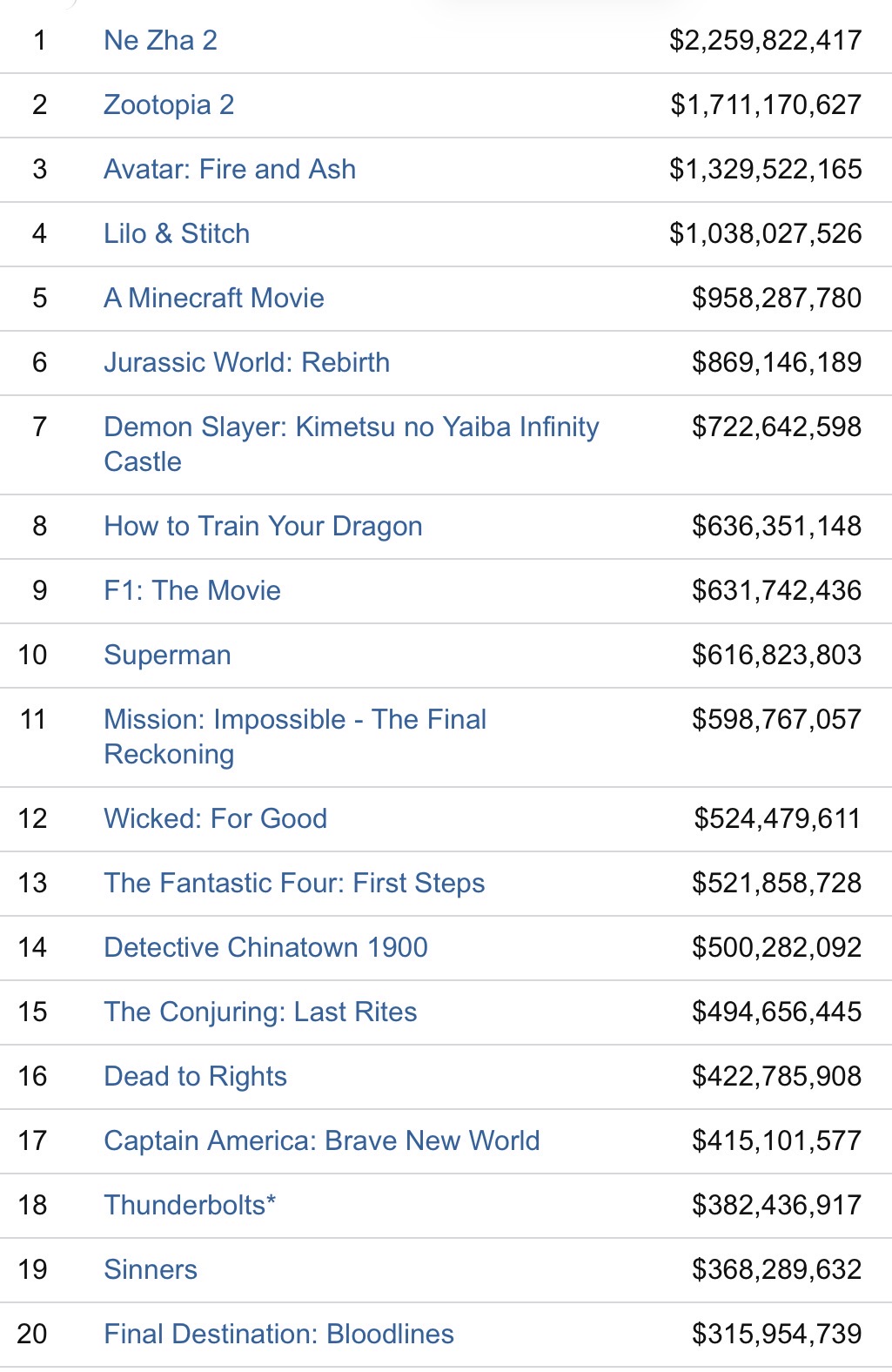Open The Fantastic Four: First Steps
Image resolution: width=892 pixels, height=1372 pixels.
(294, 883)
